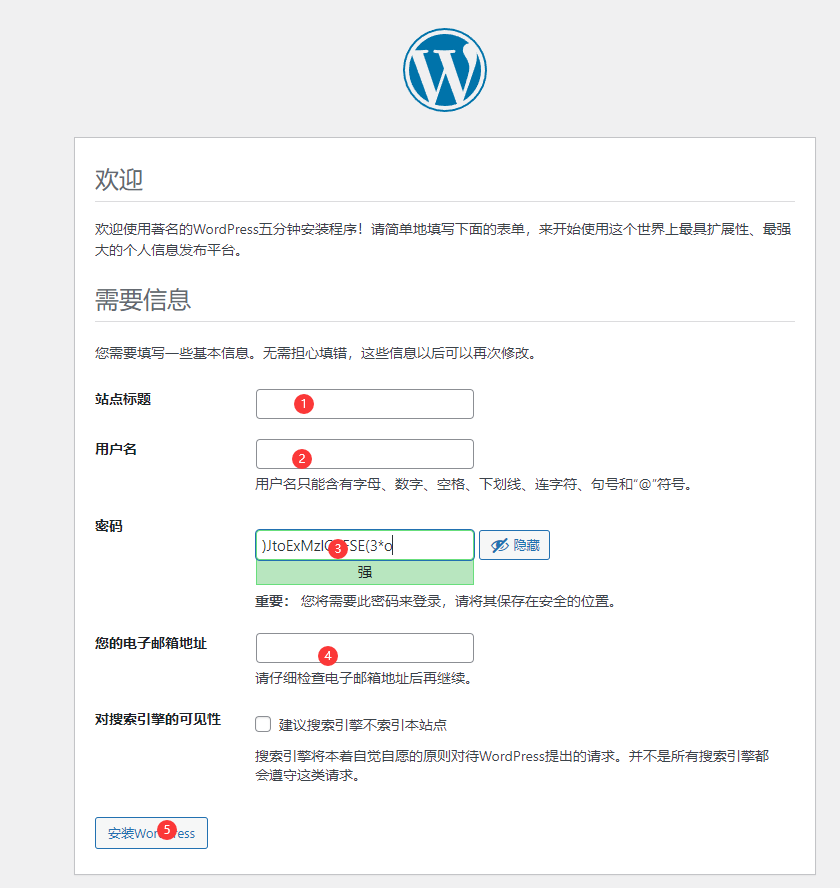Click the 站点标题 field label
The image size is (840, 888).
tap(123, 399)
